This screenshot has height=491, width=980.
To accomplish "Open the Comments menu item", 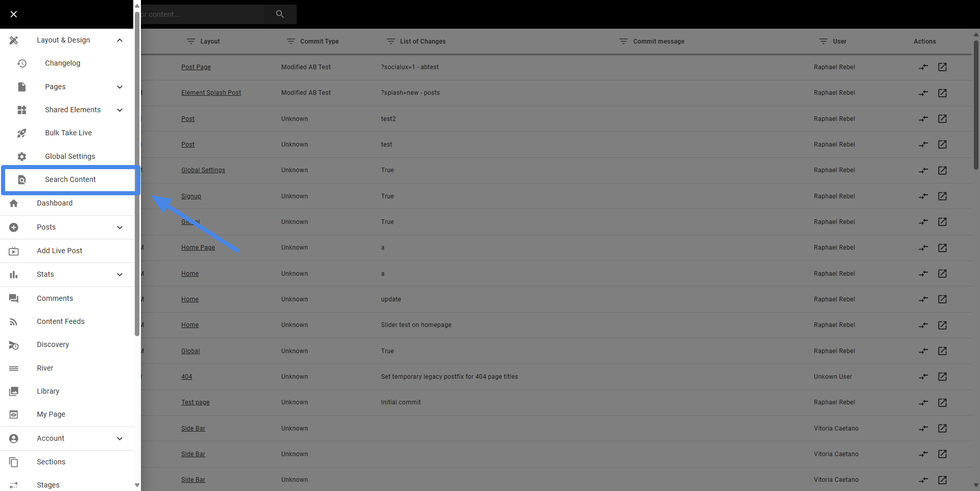I will (54, 298).
